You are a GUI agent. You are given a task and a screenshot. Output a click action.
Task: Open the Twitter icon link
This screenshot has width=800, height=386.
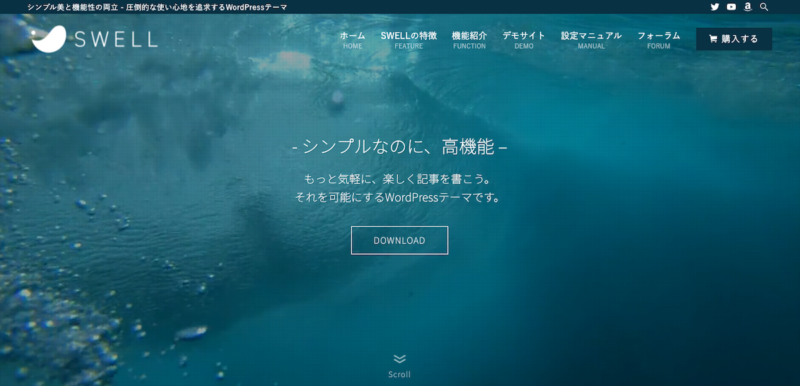714,7
